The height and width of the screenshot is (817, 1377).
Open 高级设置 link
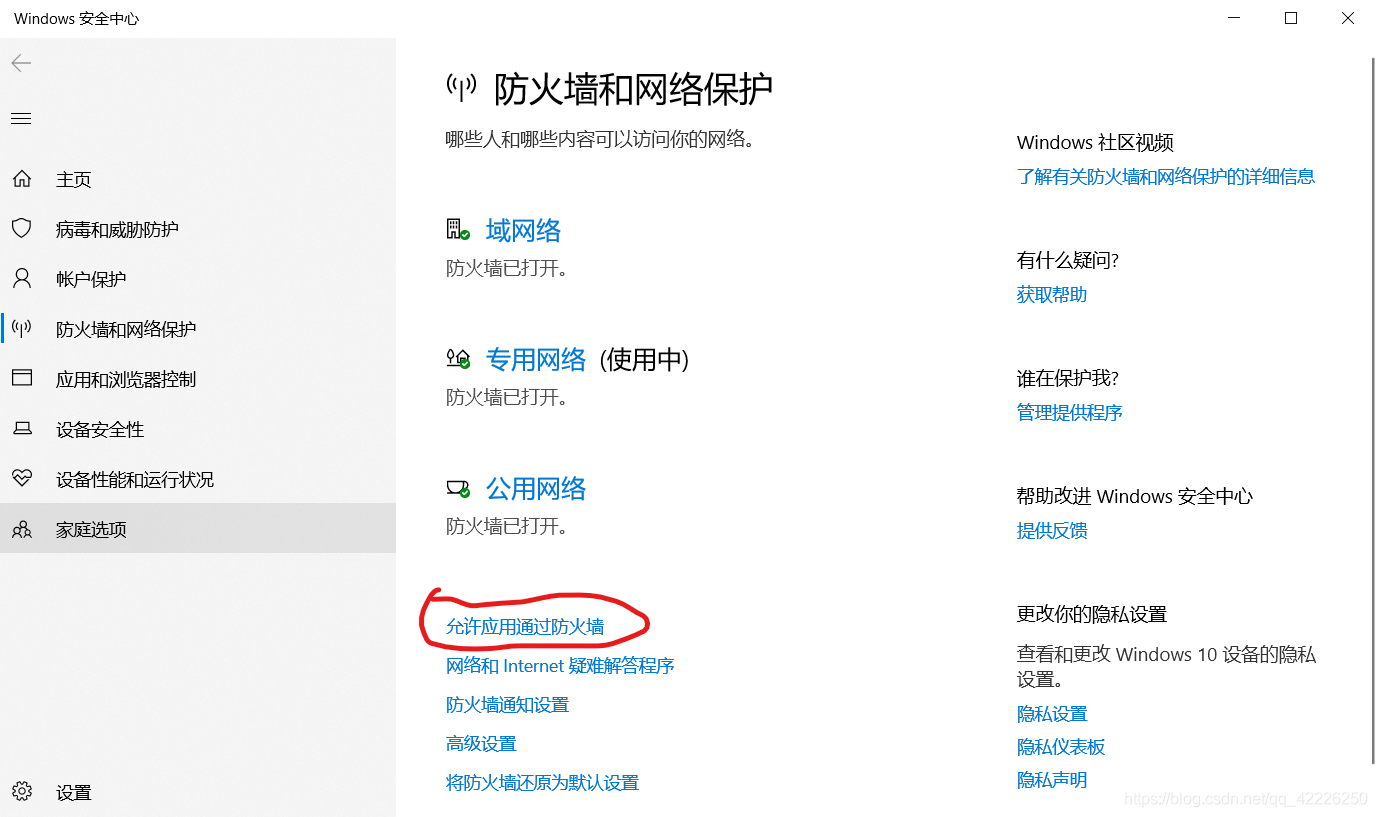(x=481, y=744)
